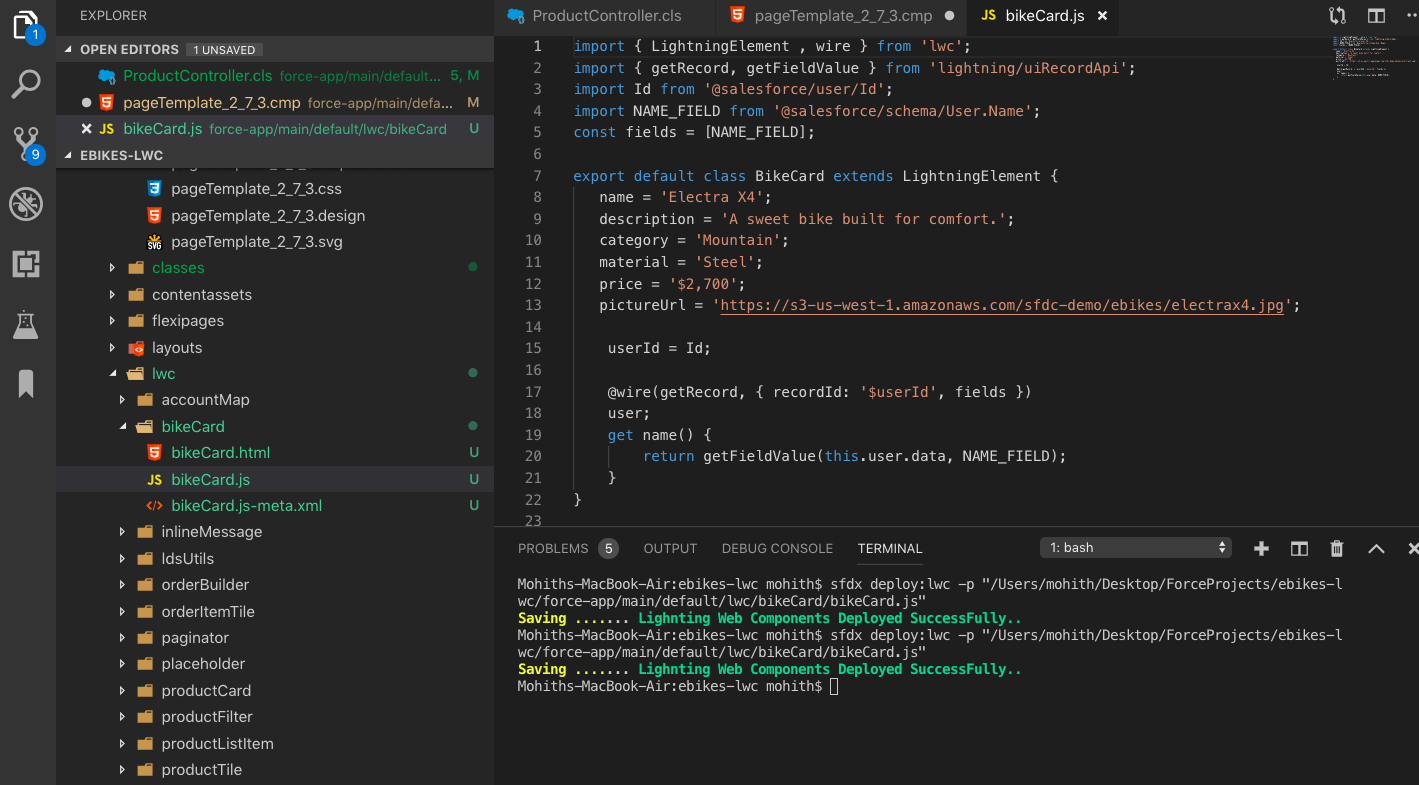
Task: Open changes compare icon in editor toolbar
Action: pos(1337,16)
